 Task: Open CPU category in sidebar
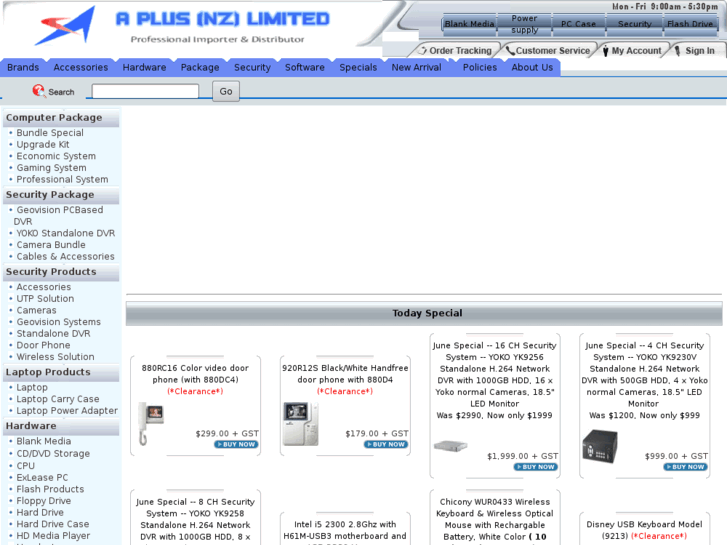pyautogui.click(x=26, y=466)
